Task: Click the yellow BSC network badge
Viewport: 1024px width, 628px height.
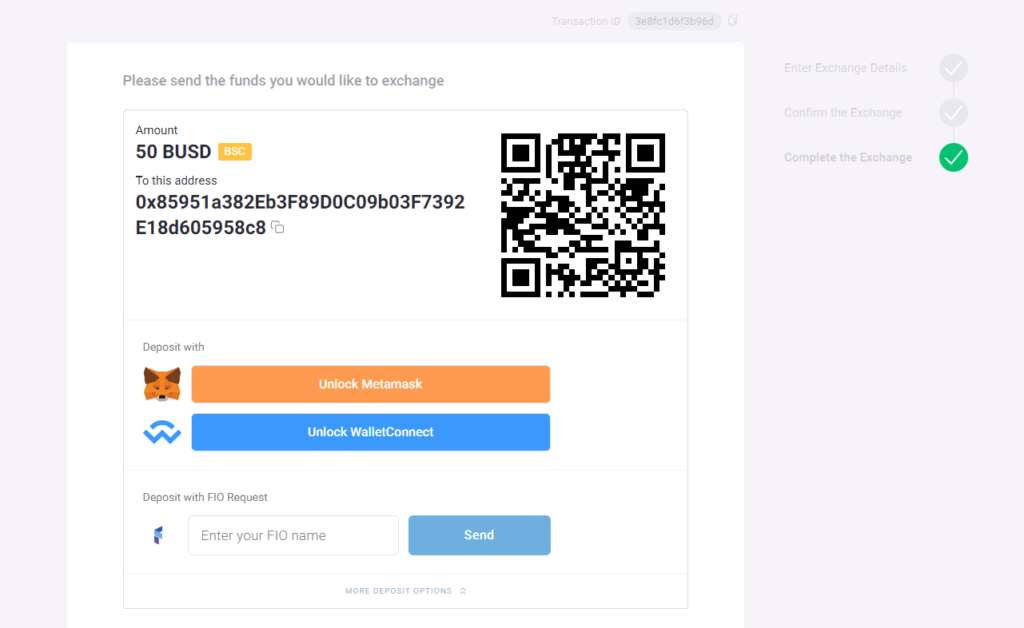Action: [x=235, y=152]
